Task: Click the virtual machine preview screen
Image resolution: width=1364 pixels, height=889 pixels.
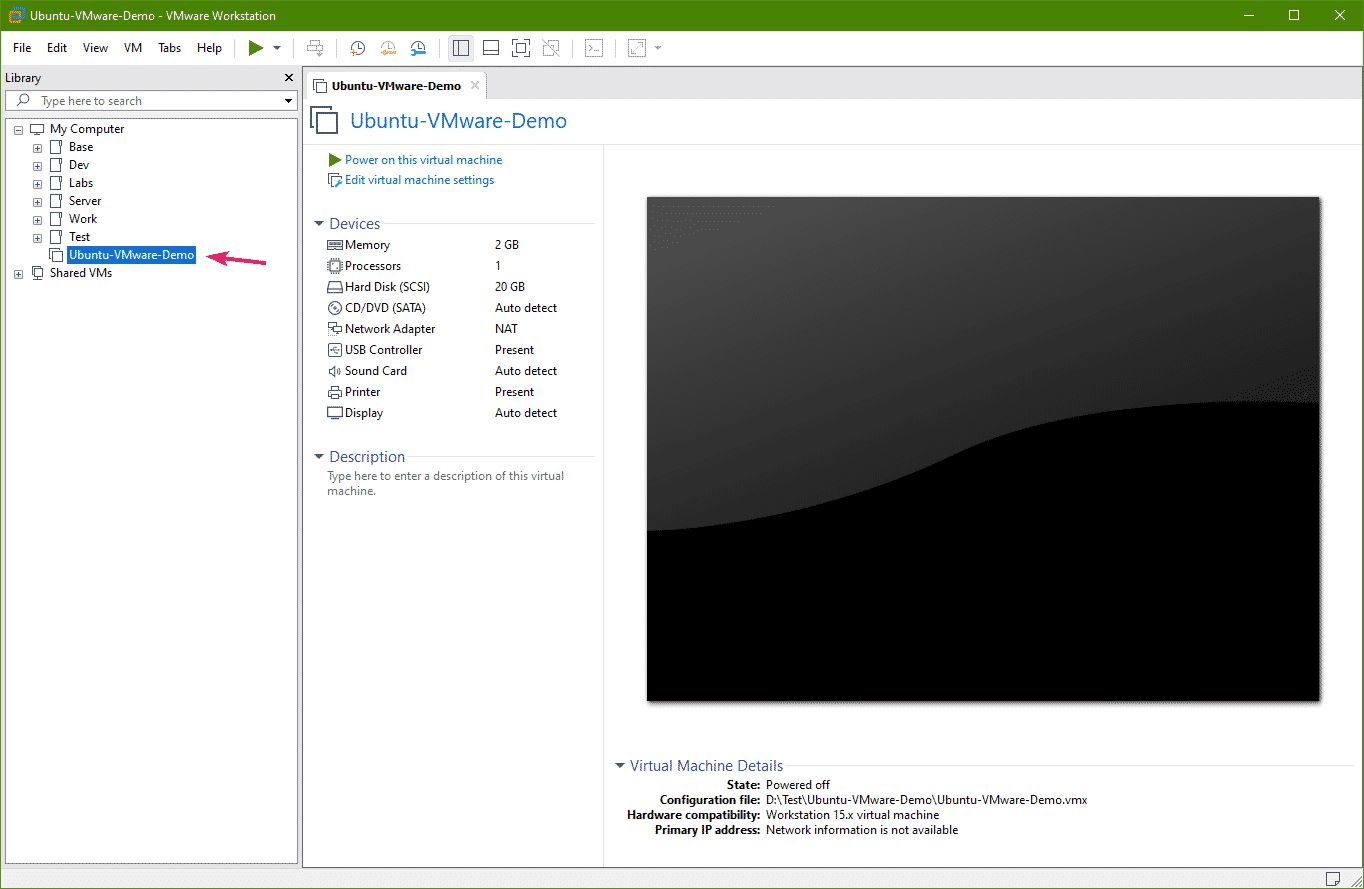Action: pos(983,449)
